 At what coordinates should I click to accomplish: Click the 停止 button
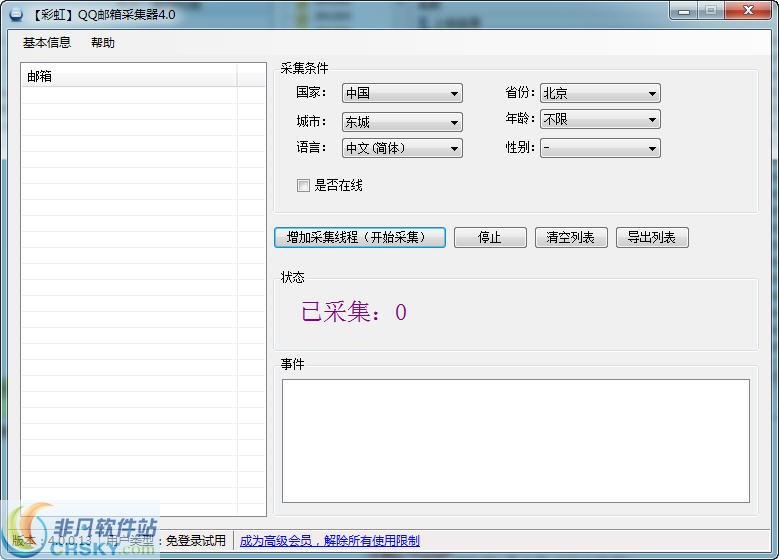pyautogui.click(x=490, y=238)
